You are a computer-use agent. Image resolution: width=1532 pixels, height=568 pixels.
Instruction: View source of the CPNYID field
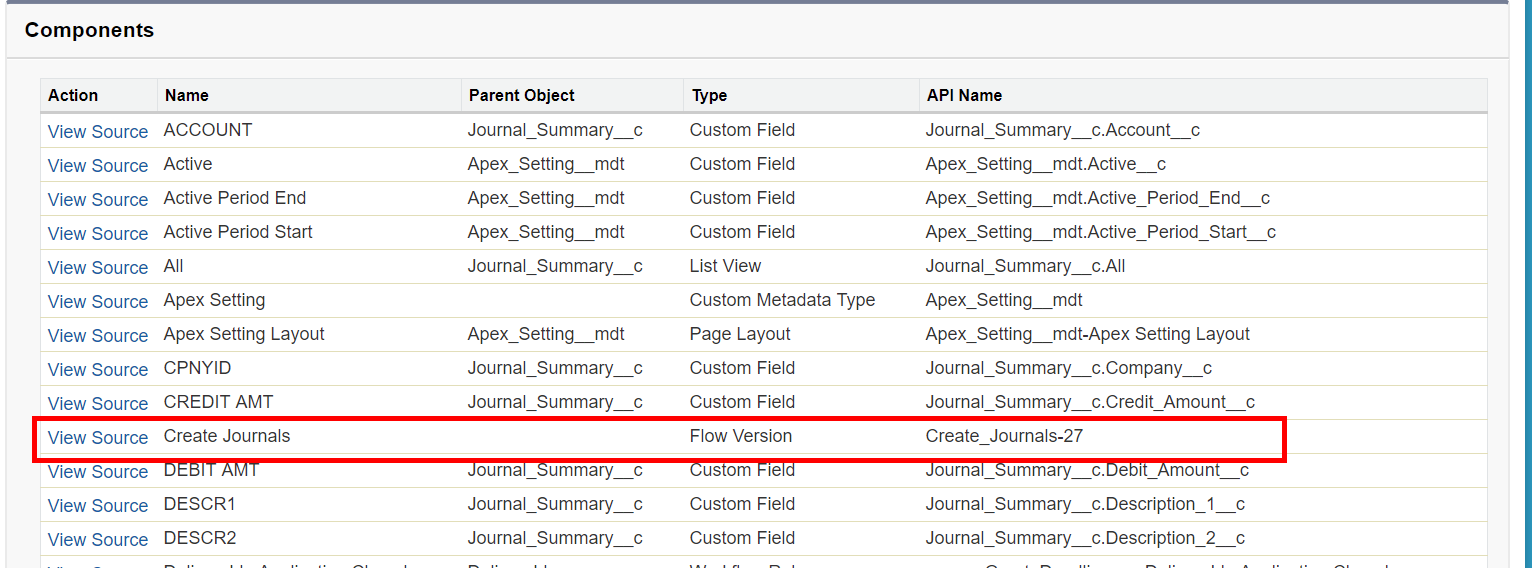tap(97, 369)
